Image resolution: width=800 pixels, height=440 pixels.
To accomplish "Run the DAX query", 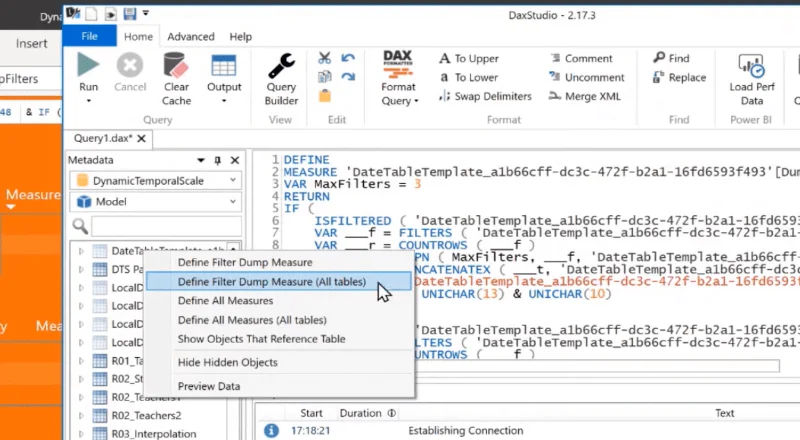I will [88, 72].
